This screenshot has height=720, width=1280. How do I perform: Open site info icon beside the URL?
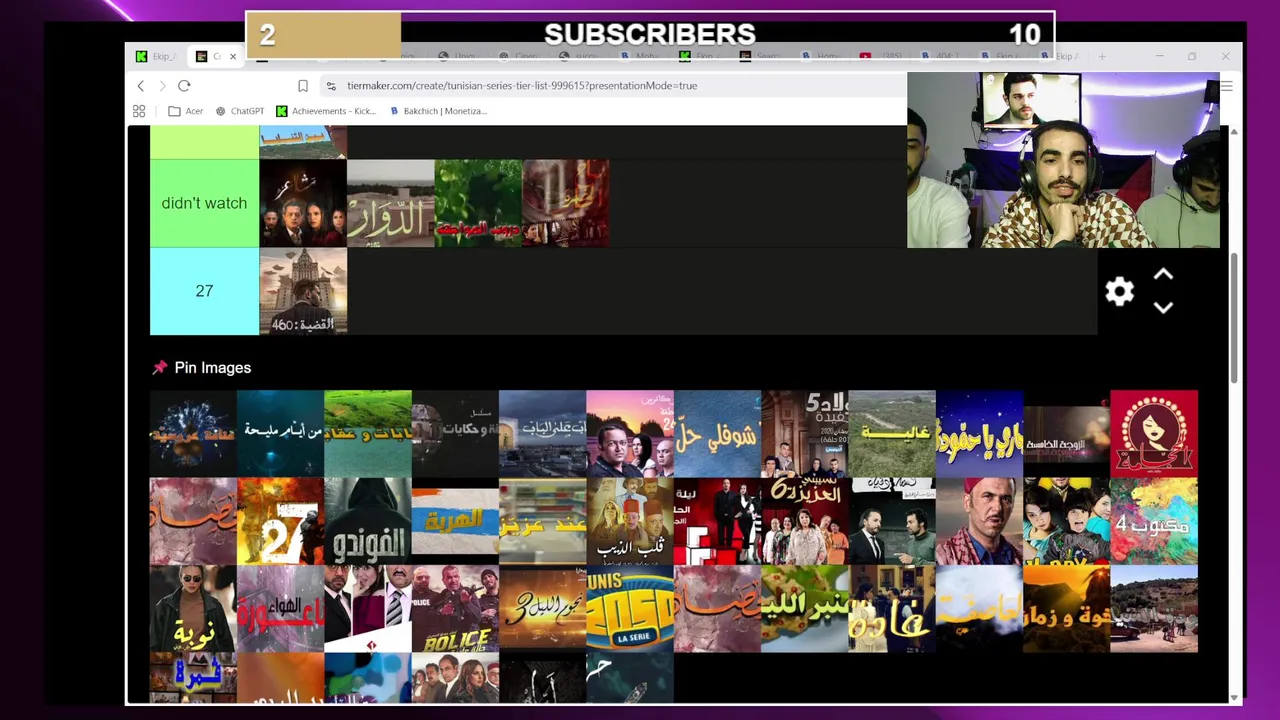click(331, 86)
